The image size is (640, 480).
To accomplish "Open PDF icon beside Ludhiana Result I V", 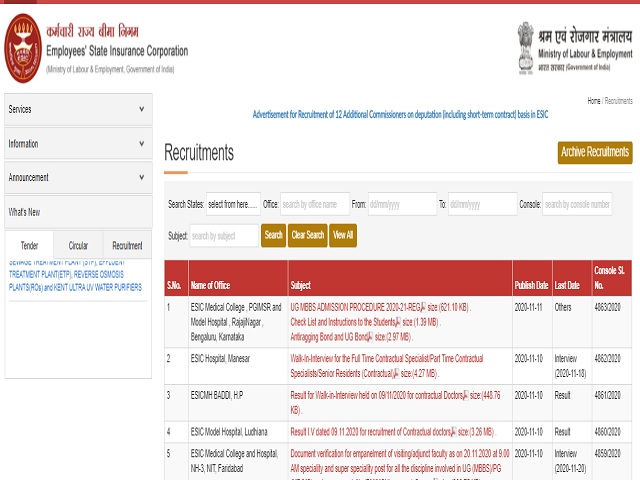I will 453,431.
